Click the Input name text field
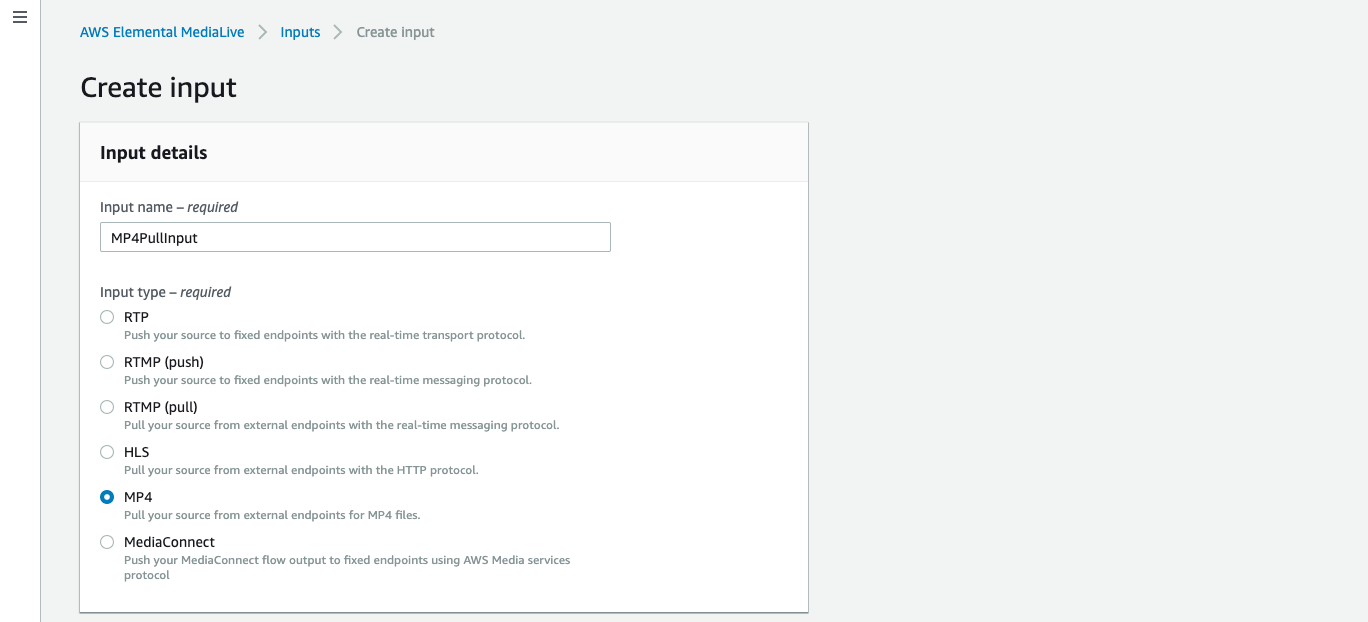Screen dimensions: 1368x622 click(354, 237)
